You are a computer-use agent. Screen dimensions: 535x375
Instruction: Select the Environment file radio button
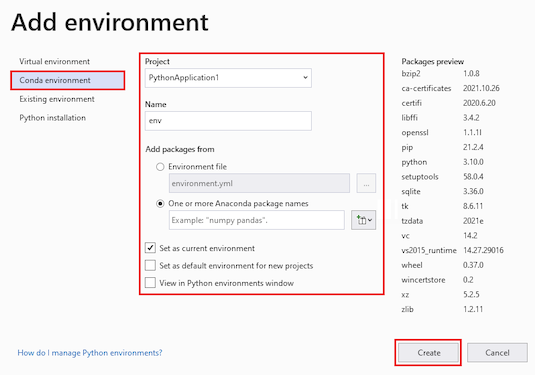click(x=160, y=167)
